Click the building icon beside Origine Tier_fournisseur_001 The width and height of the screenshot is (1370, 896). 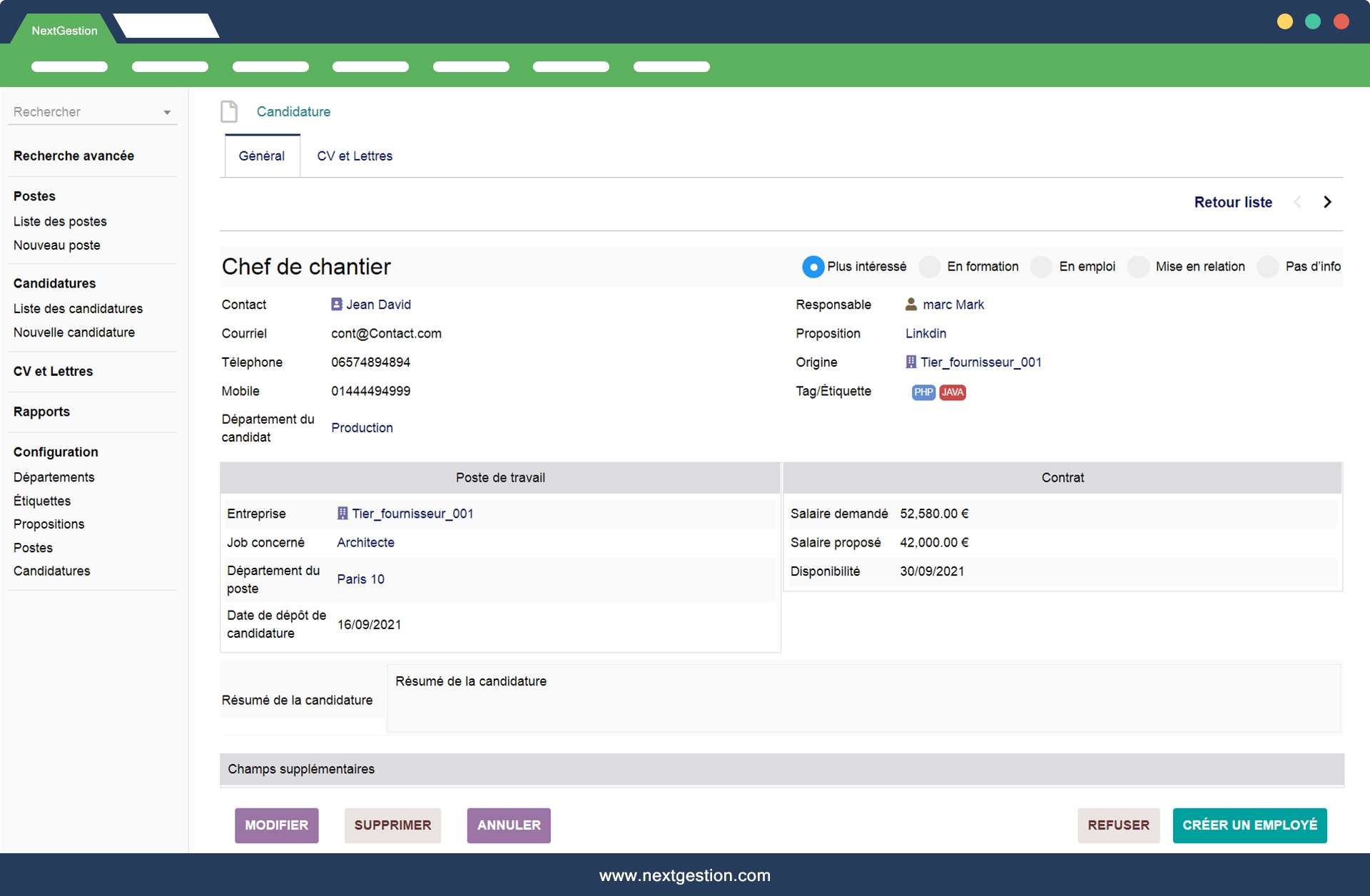click(911, 362)
